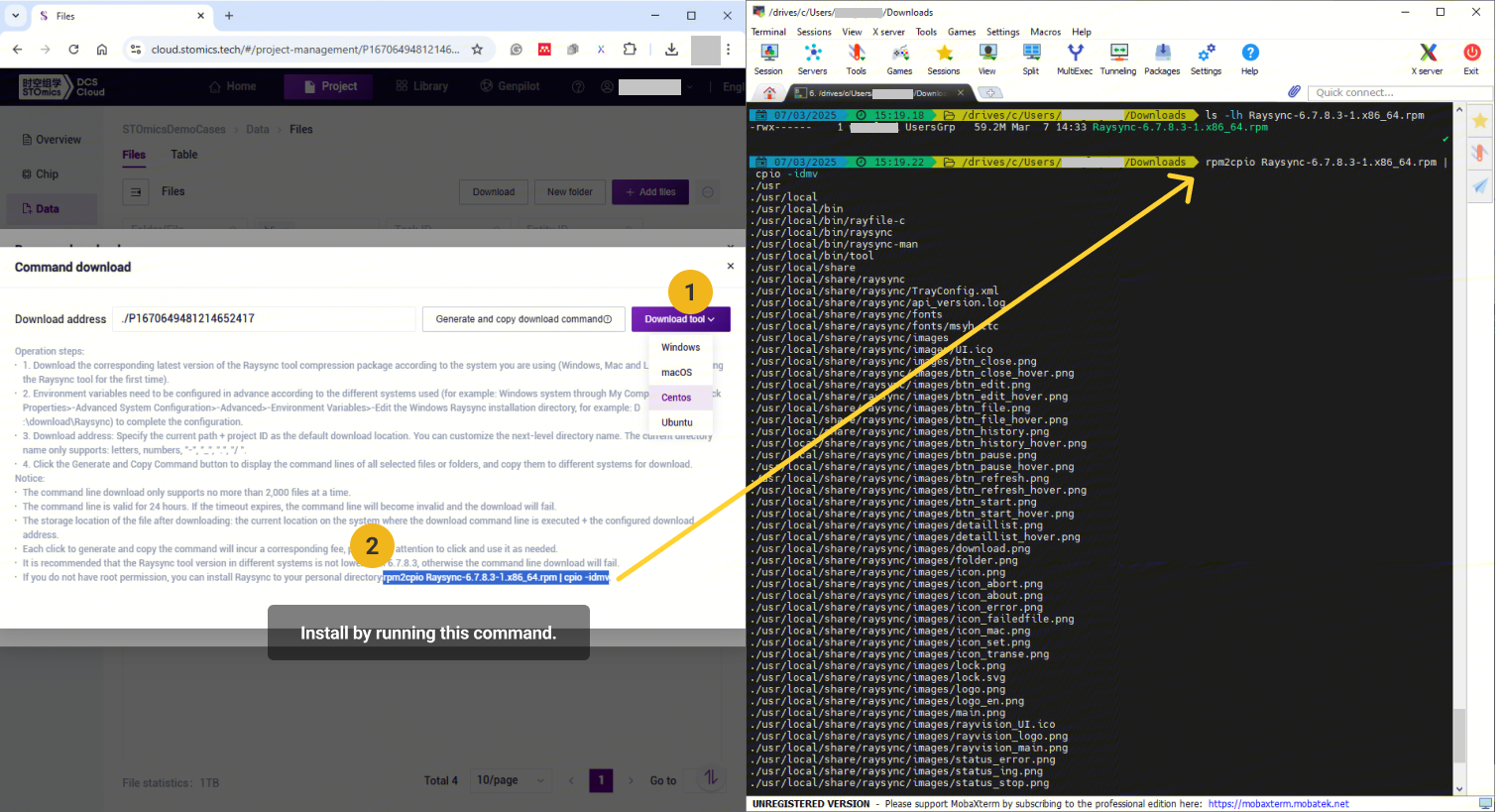Open Chrome three-dot menu
1504x812 pixels.
point(729,49)
